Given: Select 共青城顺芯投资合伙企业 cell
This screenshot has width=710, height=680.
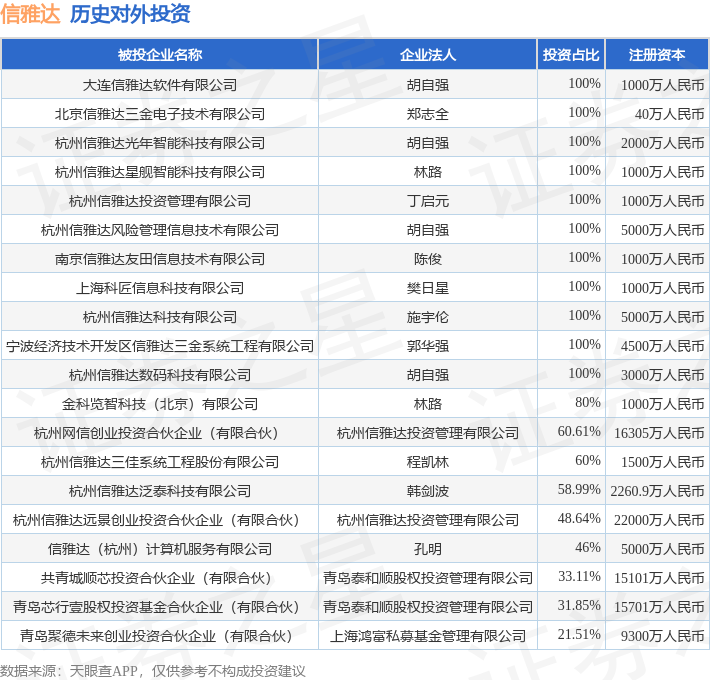Looking at the screenshot, I should click(159, 578).
